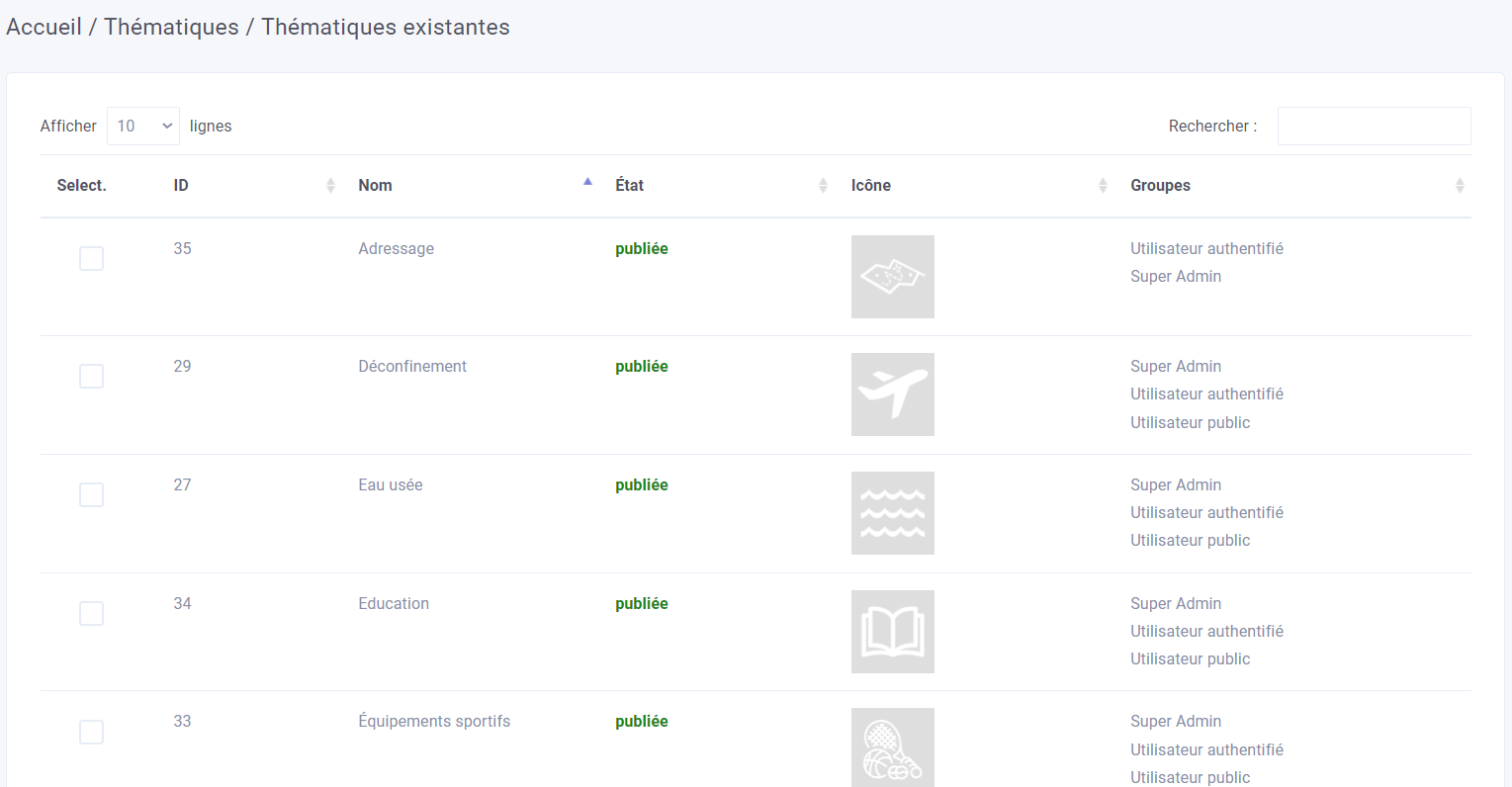Sort by État column arrows

click(823, 186)
